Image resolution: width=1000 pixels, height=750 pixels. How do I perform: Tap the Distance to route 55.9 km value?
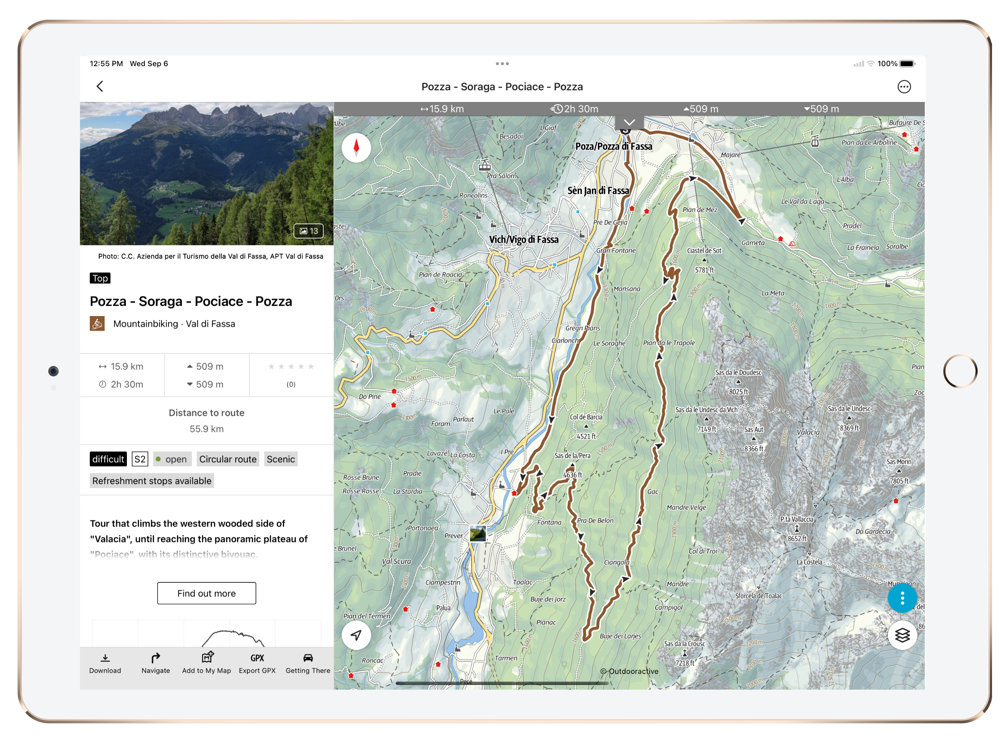coord(207,429)
